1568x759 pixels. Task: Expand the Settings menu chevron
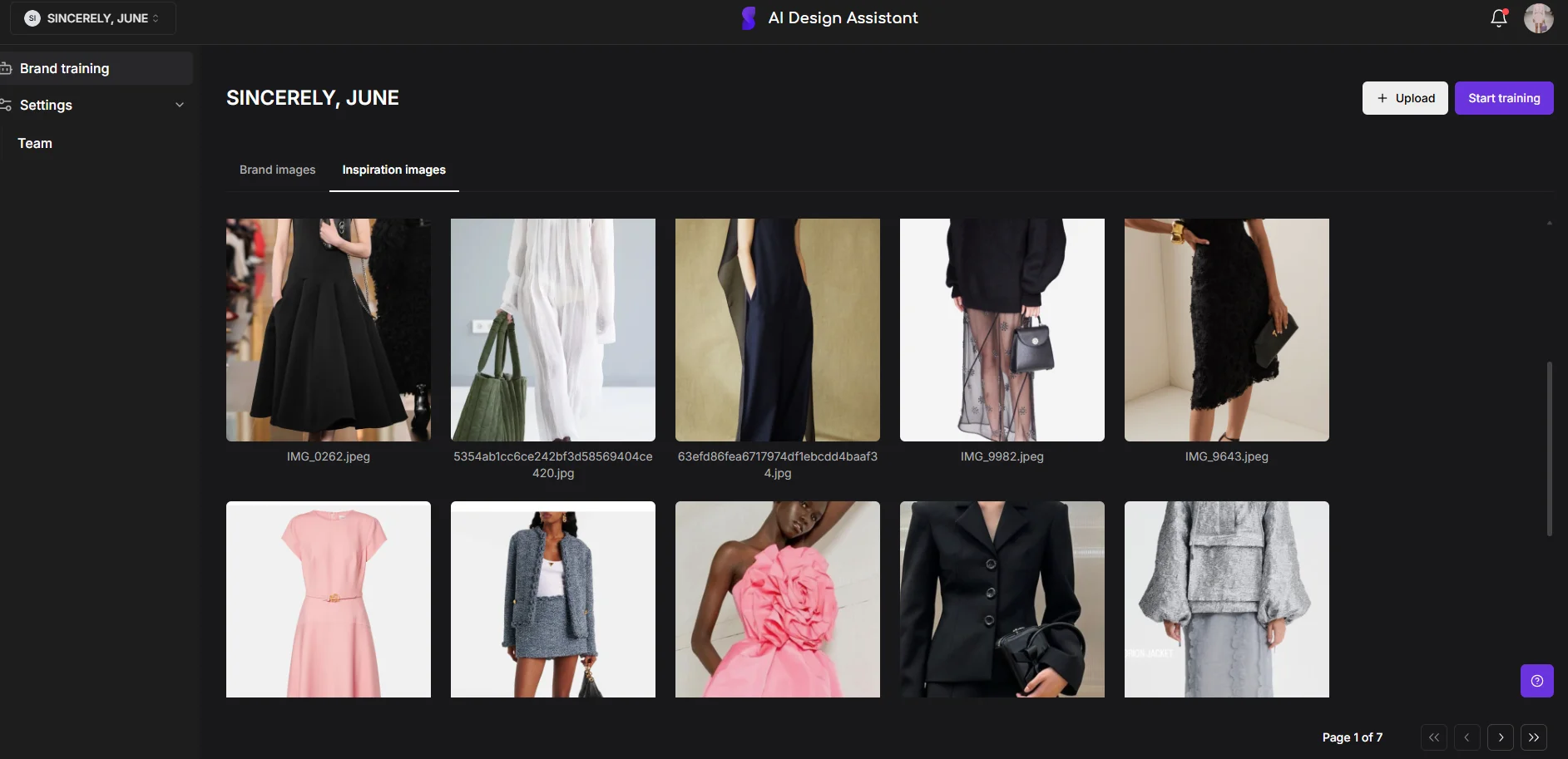click(181, 105)
